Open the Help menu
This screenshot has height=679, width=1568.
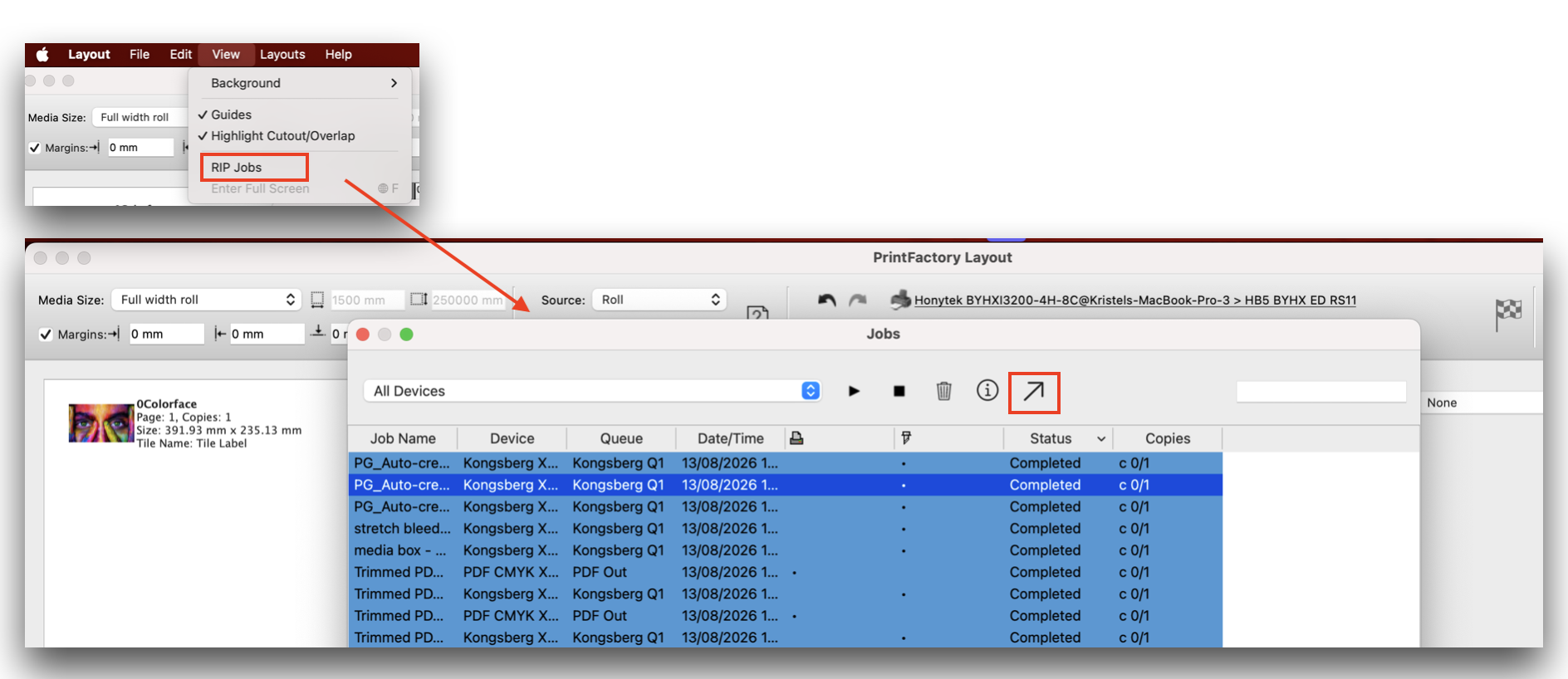click(x=338, y=55)
